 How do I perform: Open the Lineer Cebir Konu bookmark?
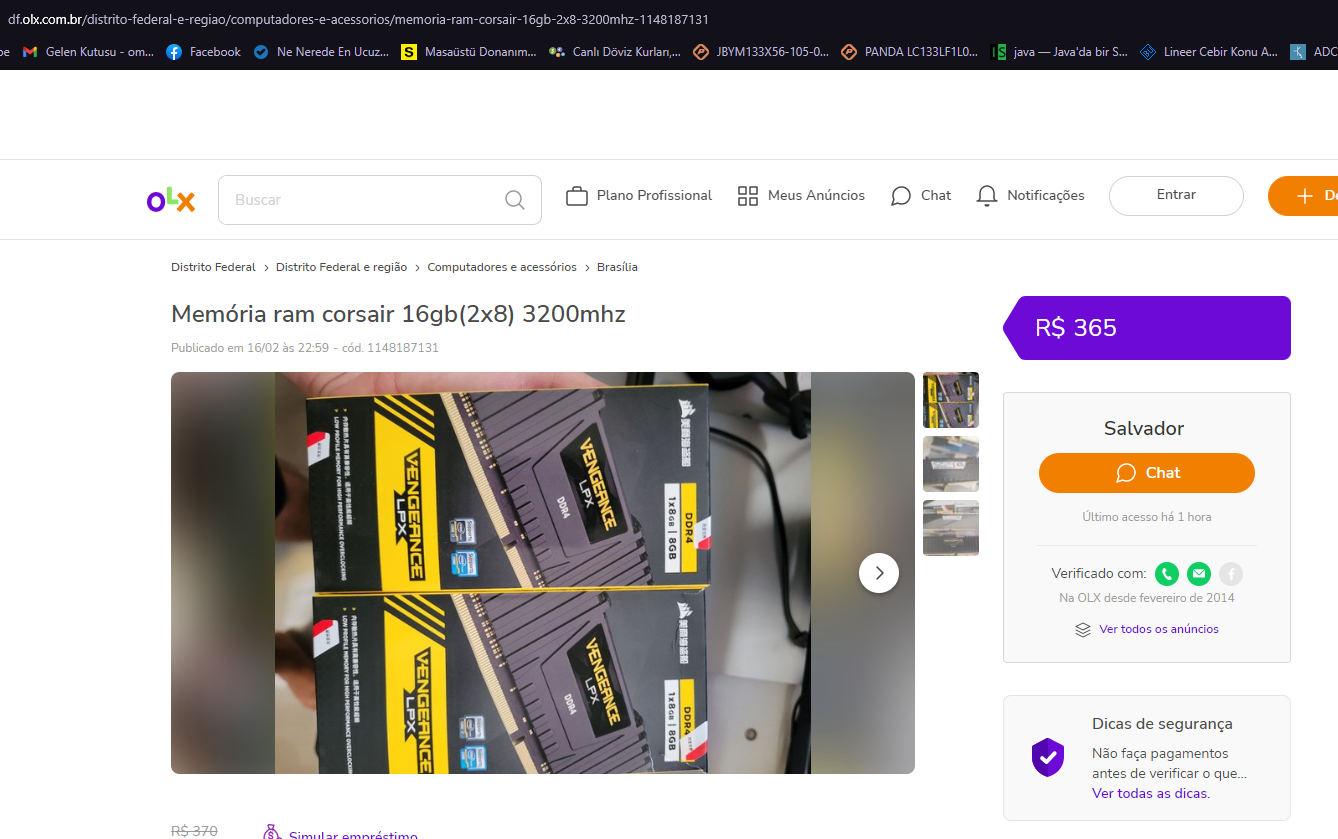click(x=1209, y=52)
